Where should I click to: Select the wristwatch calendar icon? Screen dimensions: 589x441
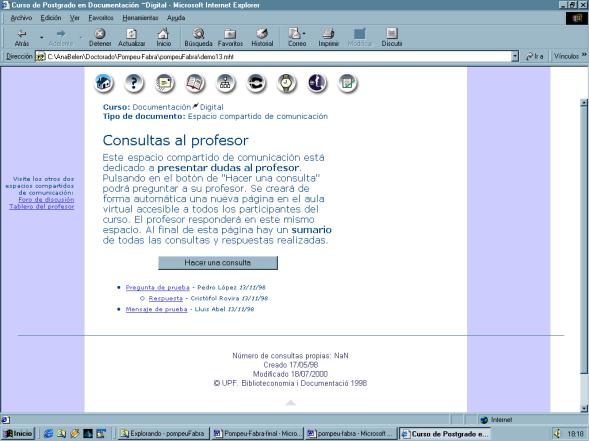(x=287, y=83)
